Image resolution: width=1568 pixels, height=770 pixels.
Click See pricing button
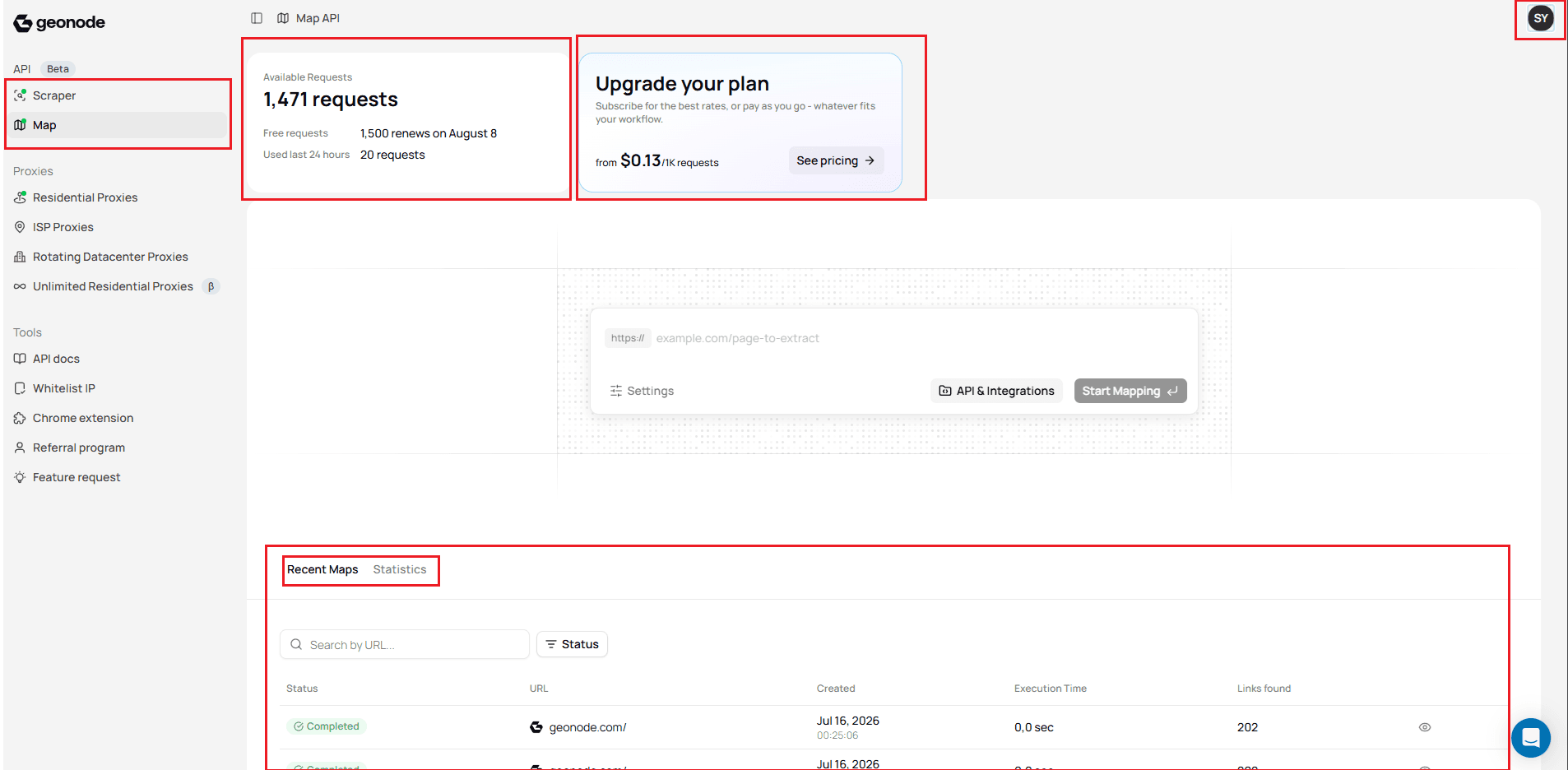(836, 160)
